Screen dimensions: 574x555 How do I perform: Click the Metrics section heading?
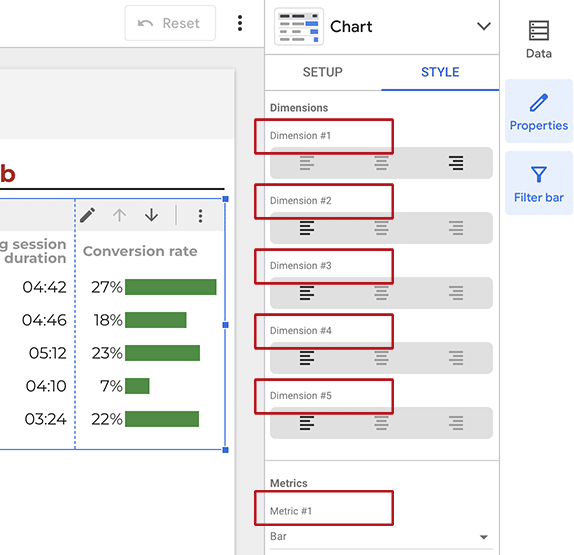point(288,483)
